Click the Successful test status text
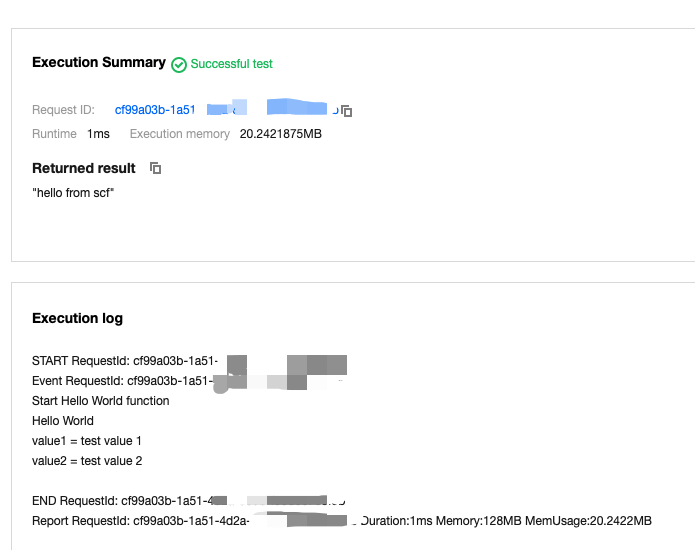This screenshot has width=695, height=550. (x=232, y=64)
